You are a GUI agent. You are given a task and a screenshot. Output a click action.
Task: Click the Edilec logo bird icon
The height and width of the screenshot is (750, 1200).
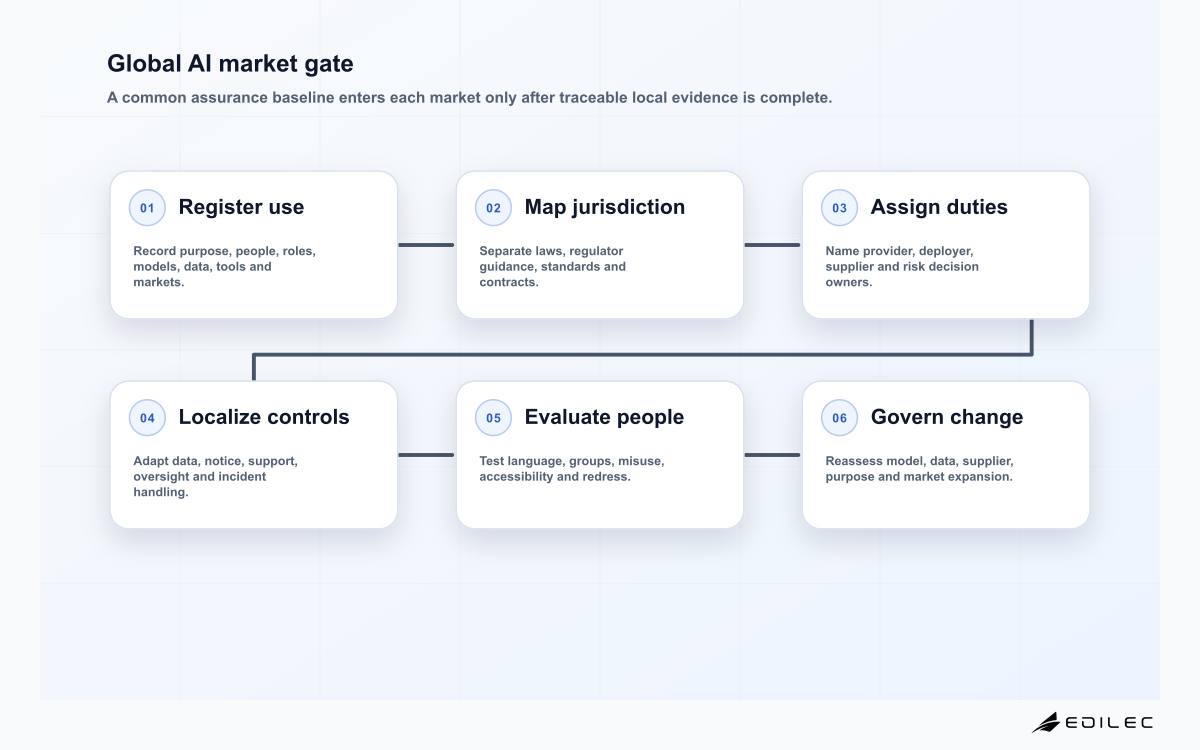pyautogui.click(x=1046, y=722)
